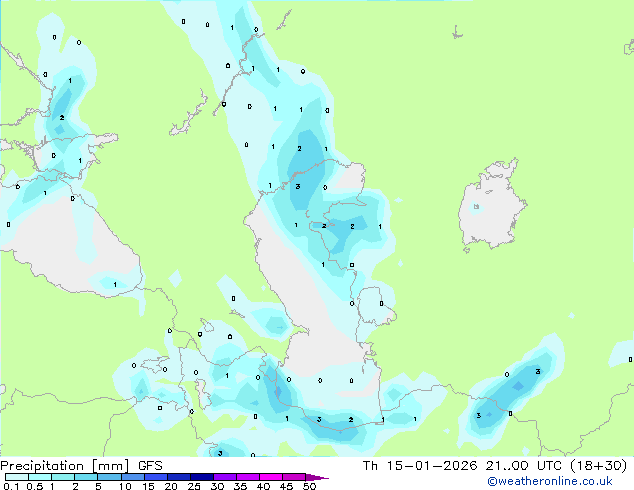
Task: Pick the 5–10 mm legend swatch
Action: tap(109, 477)
